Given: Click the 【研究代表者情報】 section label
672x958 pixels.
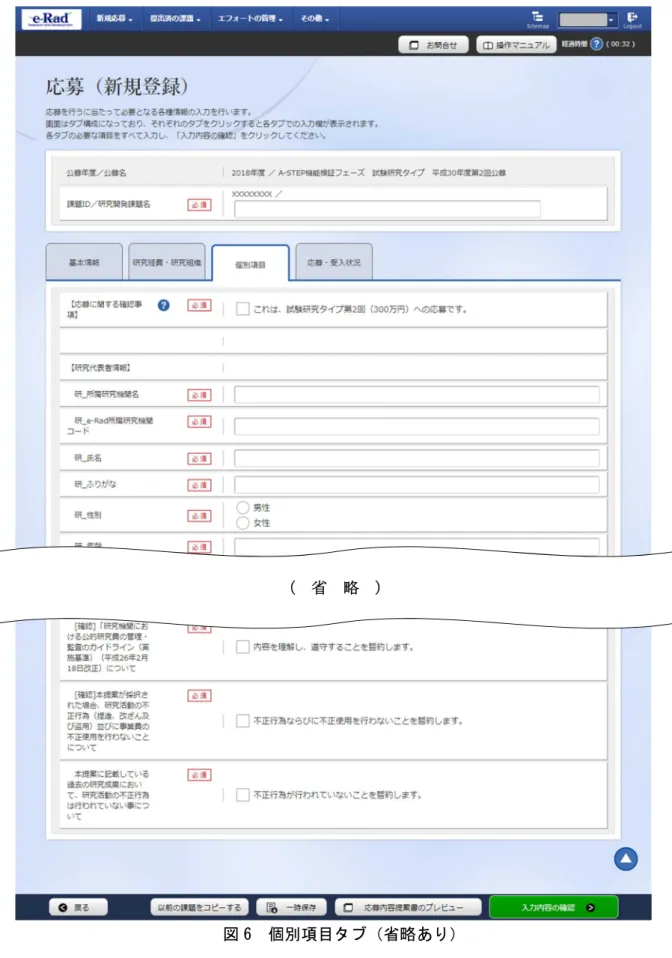Looking at the screenshot, I should [101, 368].
